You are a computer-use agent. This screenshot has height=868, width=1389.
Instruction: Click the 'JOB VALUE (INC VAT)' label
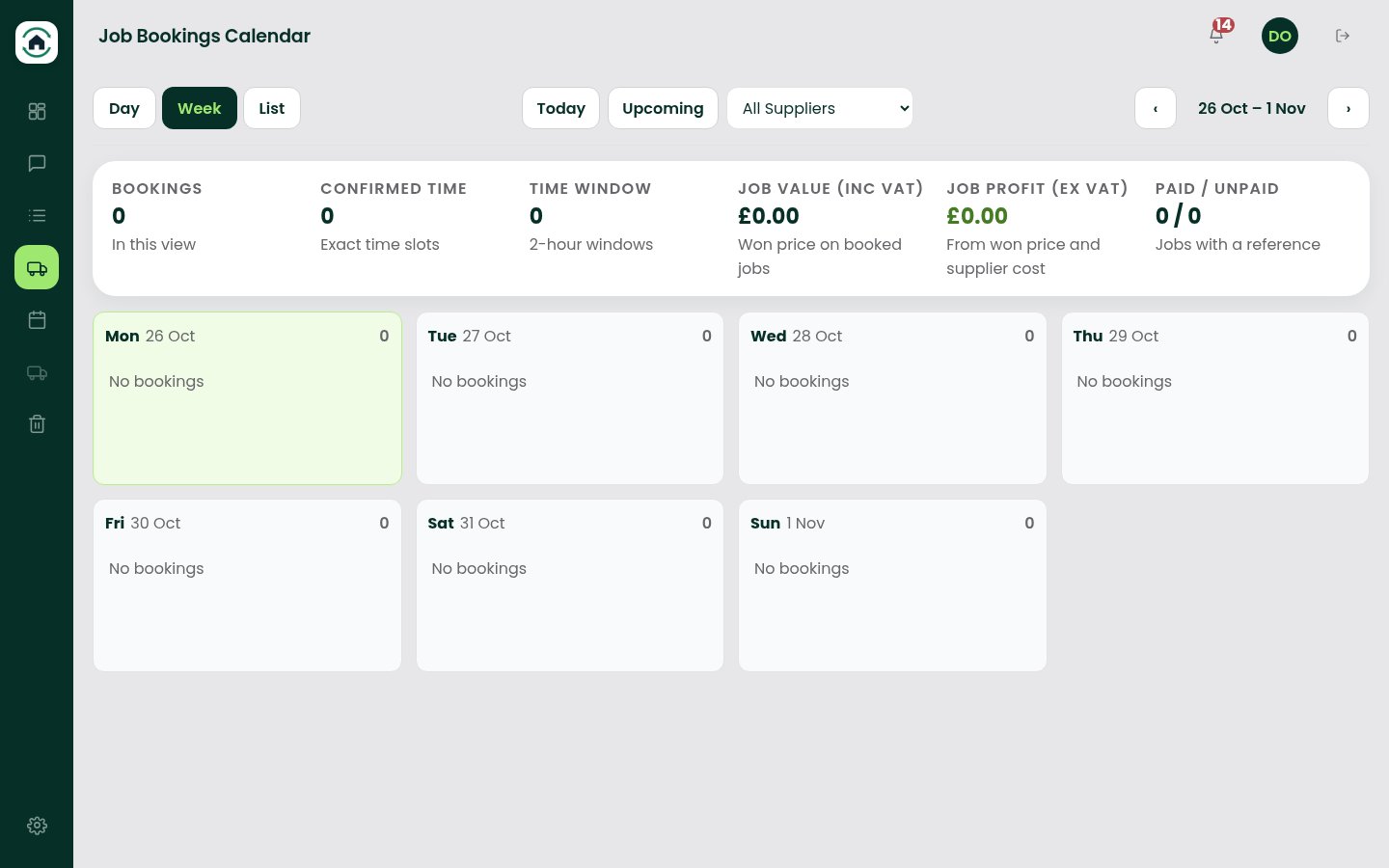click(x=831, y=188)
